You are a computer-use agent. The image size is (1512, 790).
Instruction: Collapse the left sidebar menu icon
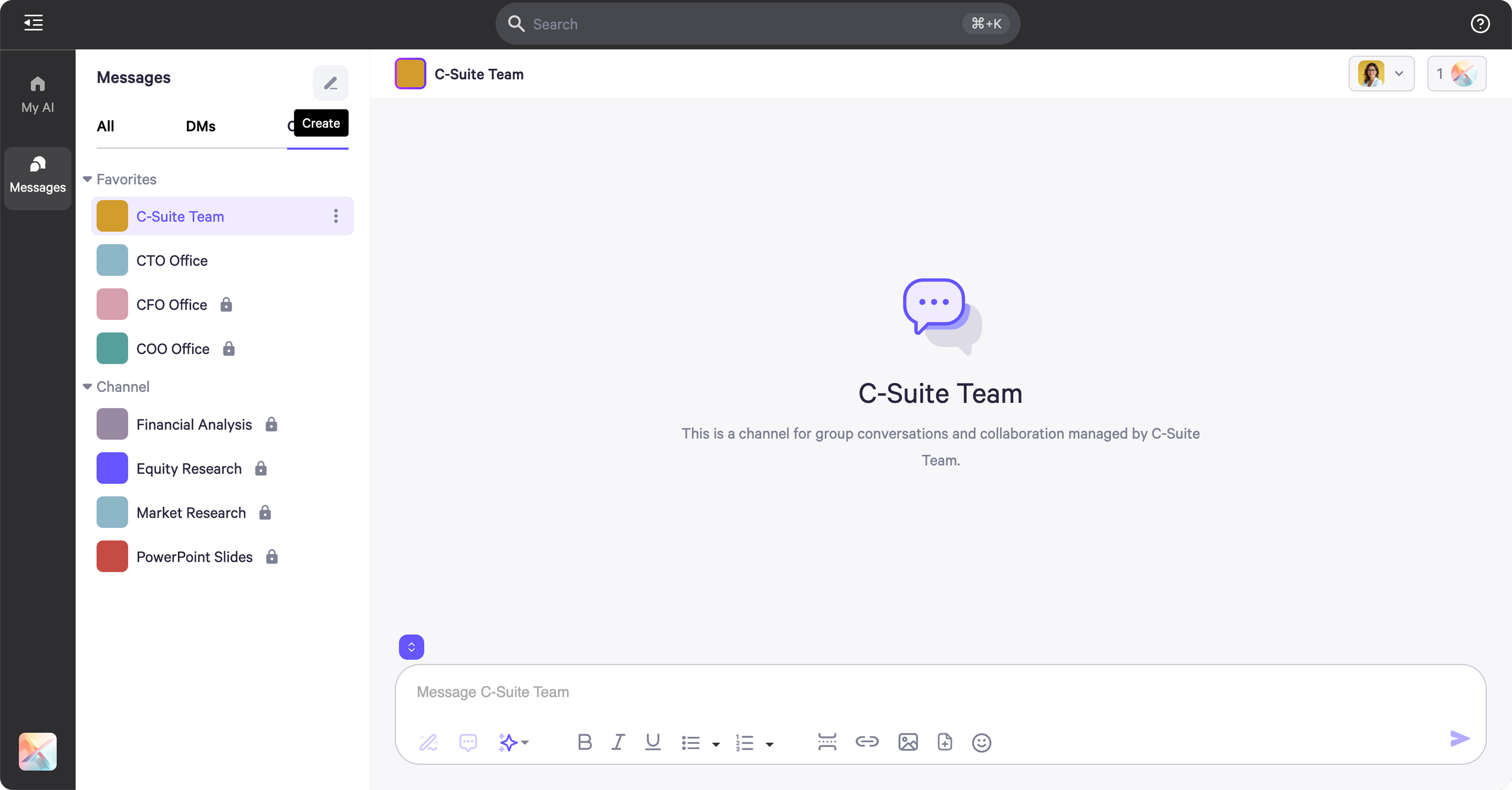pyautogui.click(x=34, y=23)
